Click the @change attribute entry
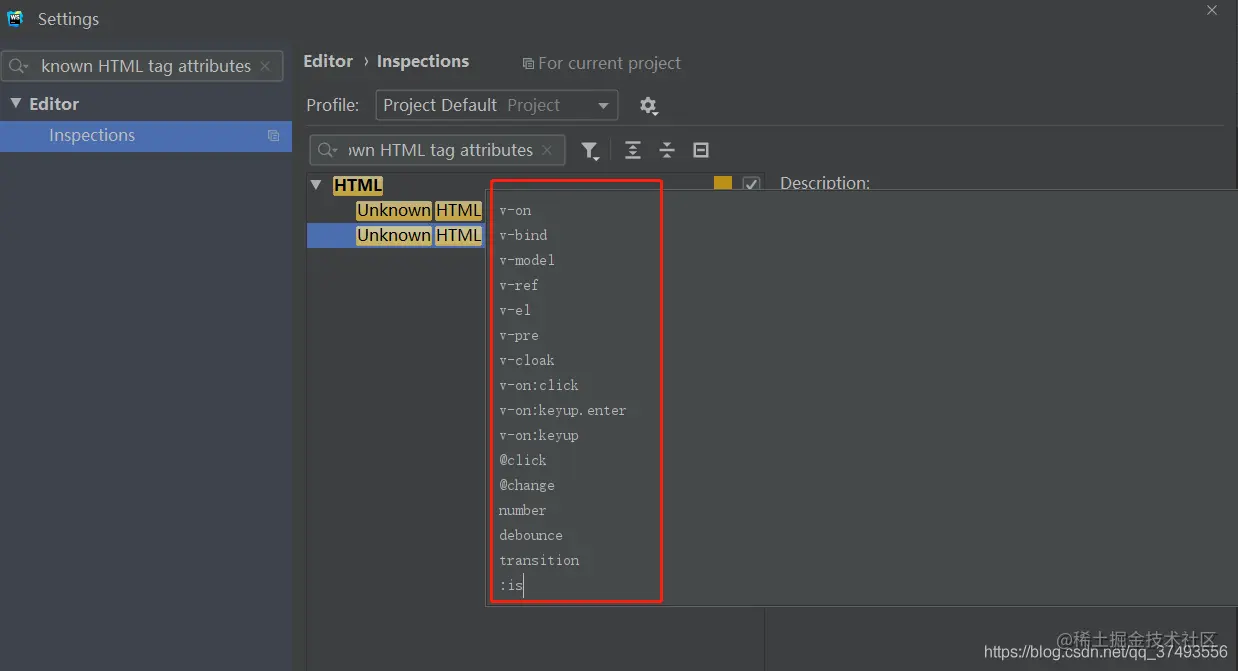Viewport: 1238px width, 671px height. pos(527,485)
